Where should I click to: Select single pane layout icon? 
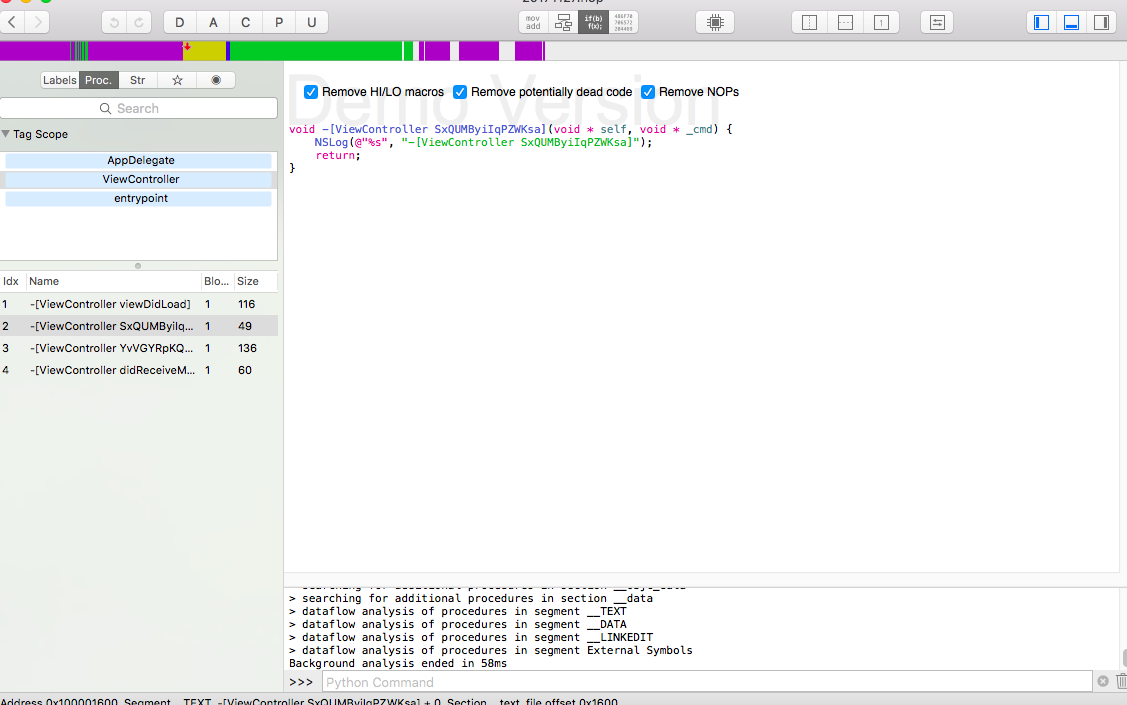coord(881,22)
